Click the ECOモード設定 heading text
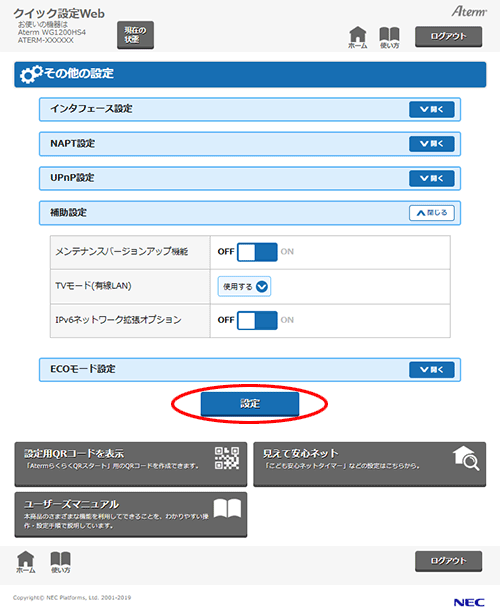500x616 pixels. coord(82,369)
